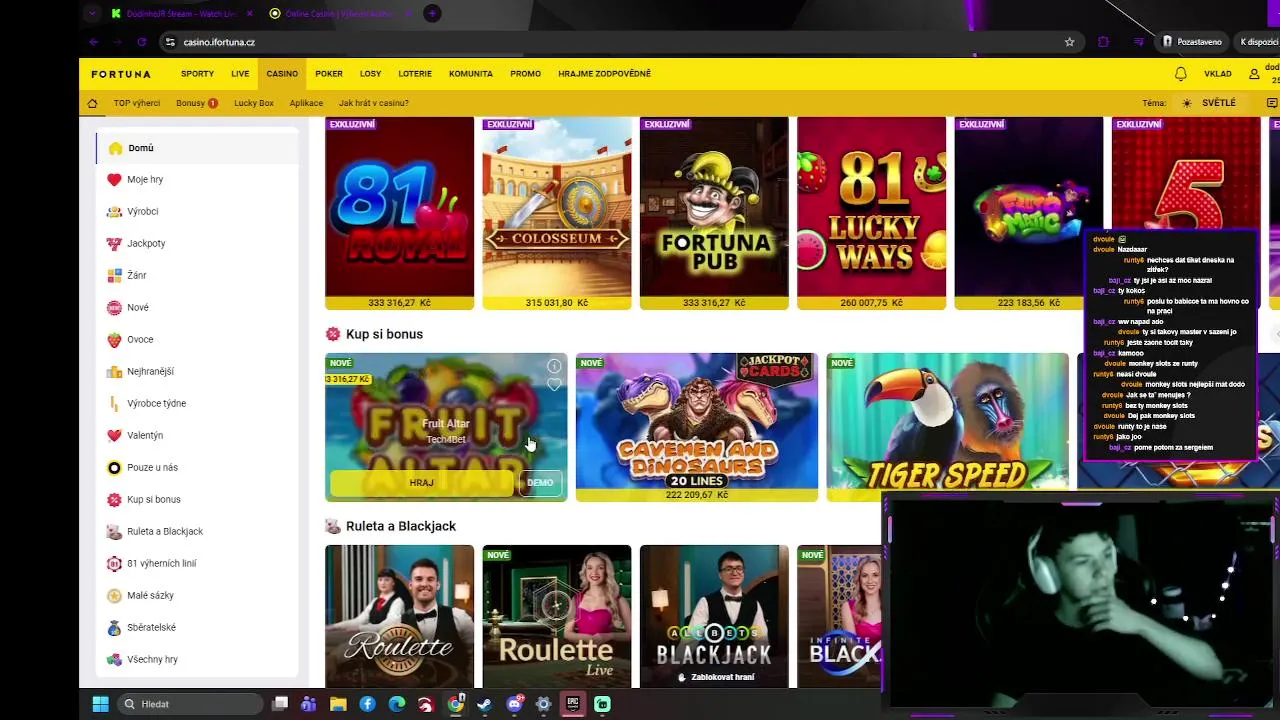Image resolution: width=1280 pixels, height=720 pixels.
Task: Open the Domů sidebar item
Action: pyautogui.click(x=197, y=148)
